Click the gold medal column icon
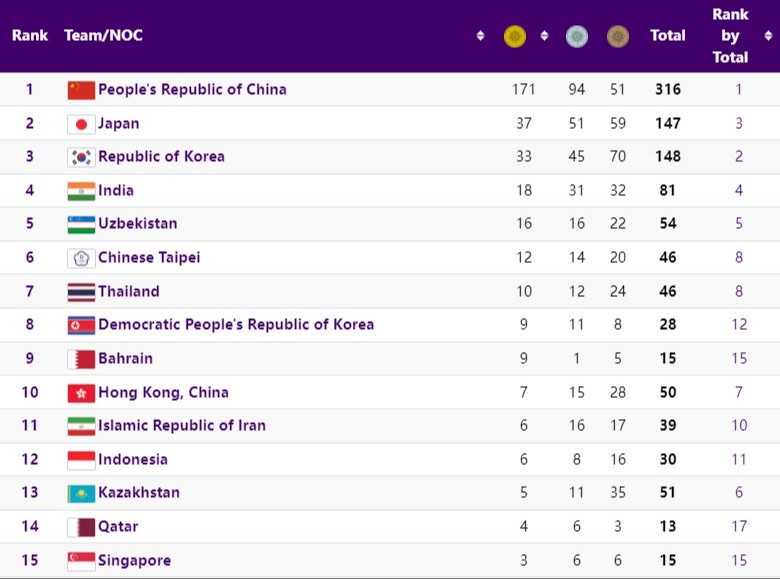The height and width of the screenshot is (579, 780). click(x=515, y=36)
